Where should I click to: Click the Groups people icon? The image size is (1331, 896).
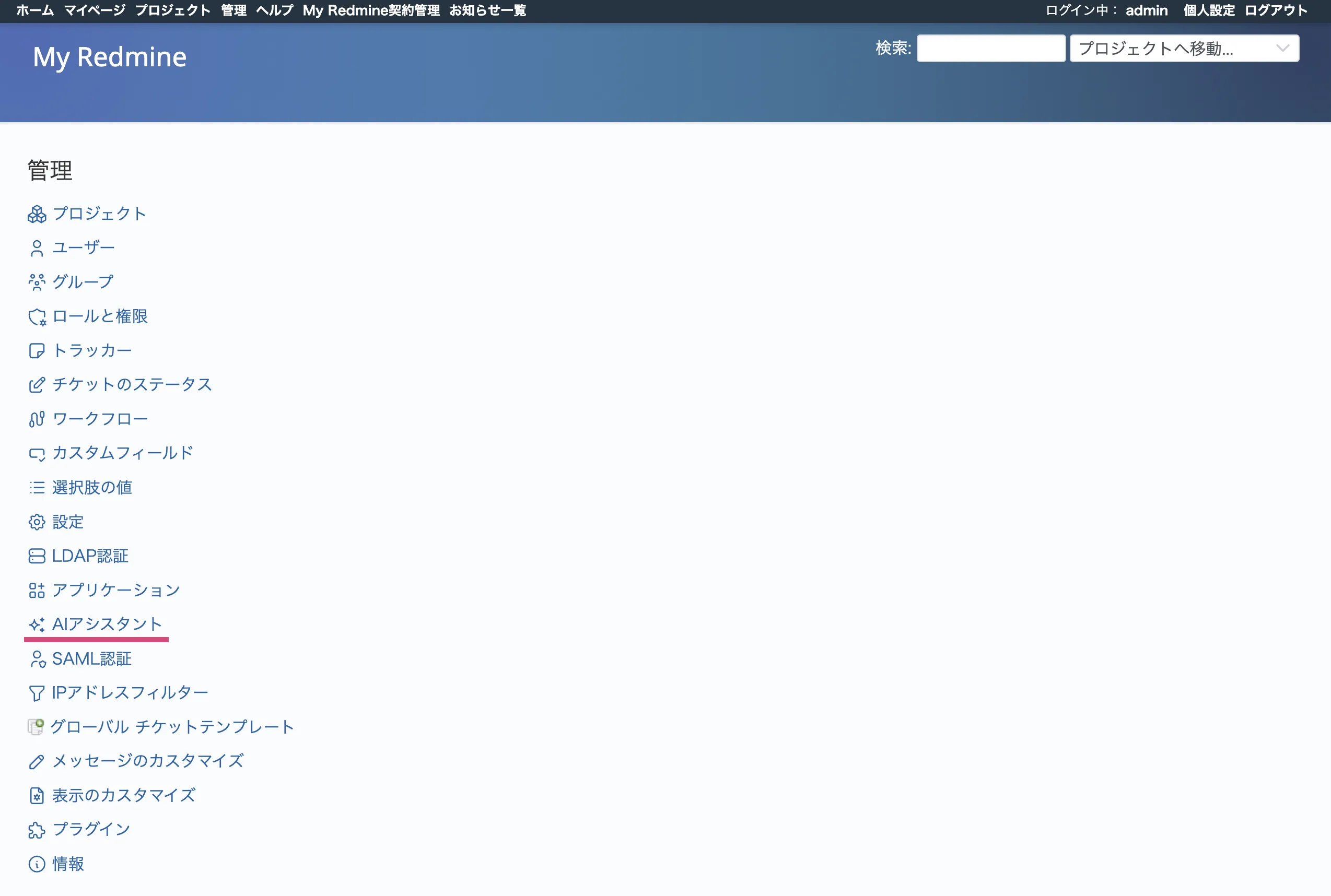tap(37, 282)
